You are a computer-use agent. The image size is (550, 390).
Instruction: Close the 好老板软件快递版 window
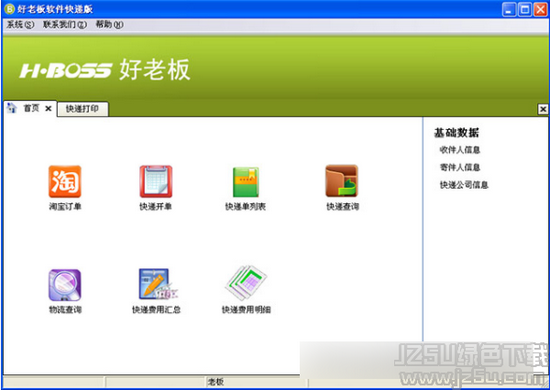tap(541, 9)
